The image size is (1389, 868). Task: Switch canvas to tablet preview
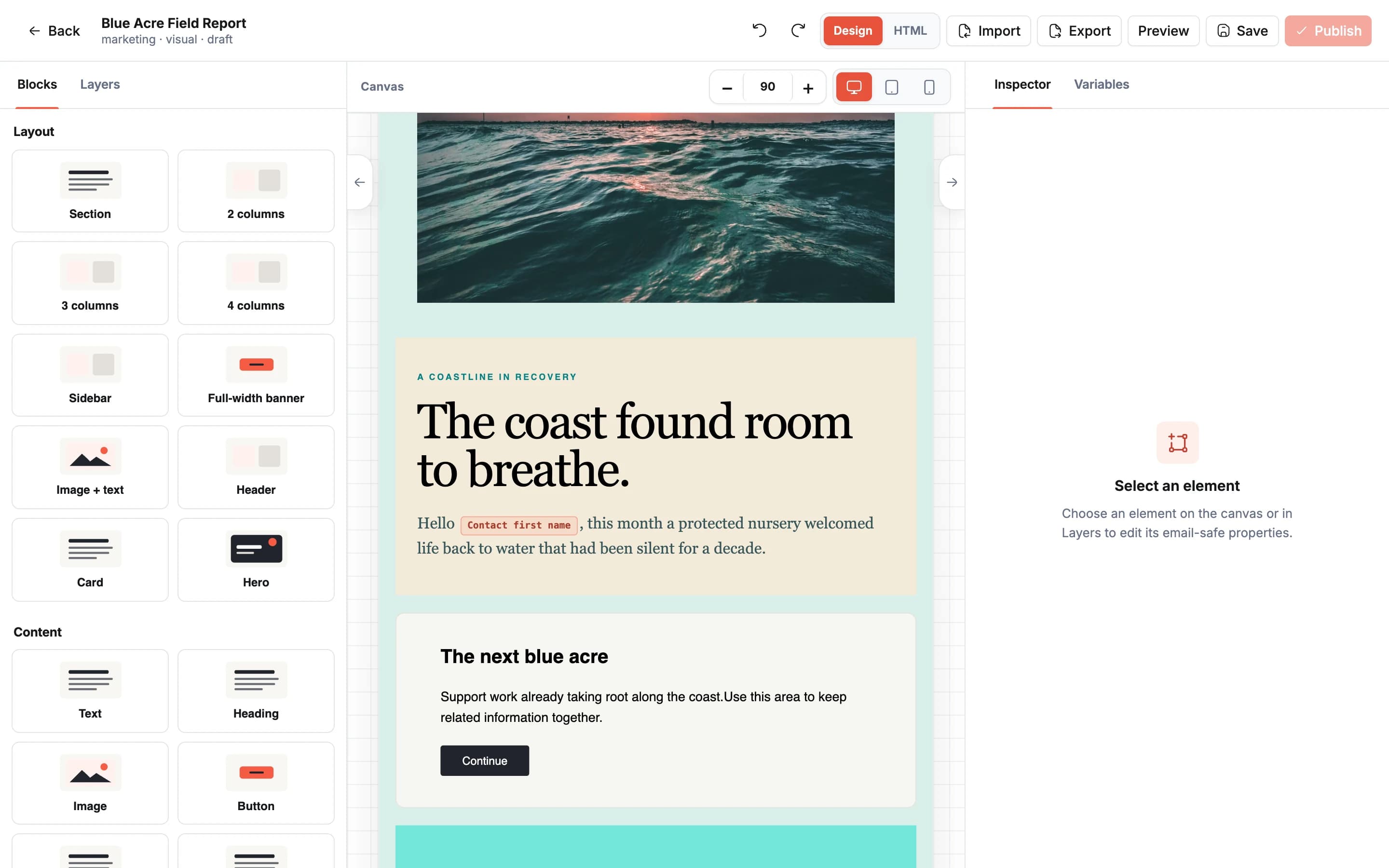(x=891, y=87)
